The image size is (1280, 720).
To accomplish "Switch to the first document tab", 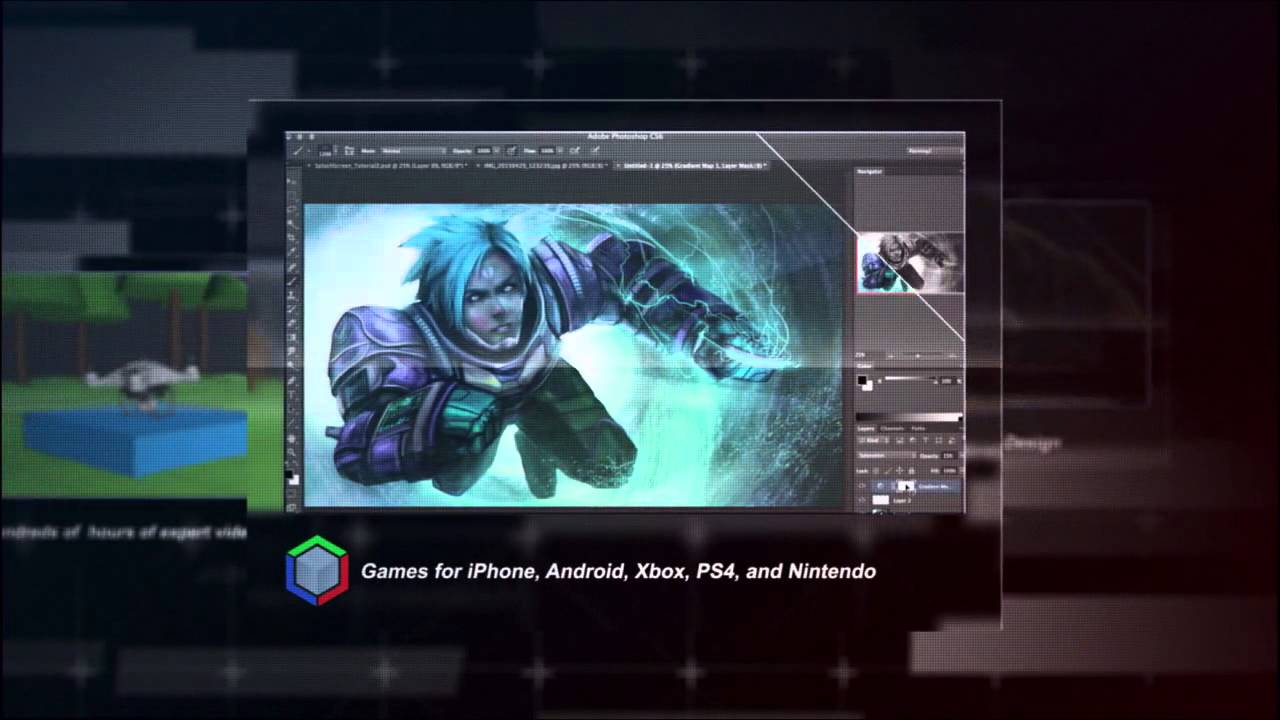I will click(x=388, y=166).
